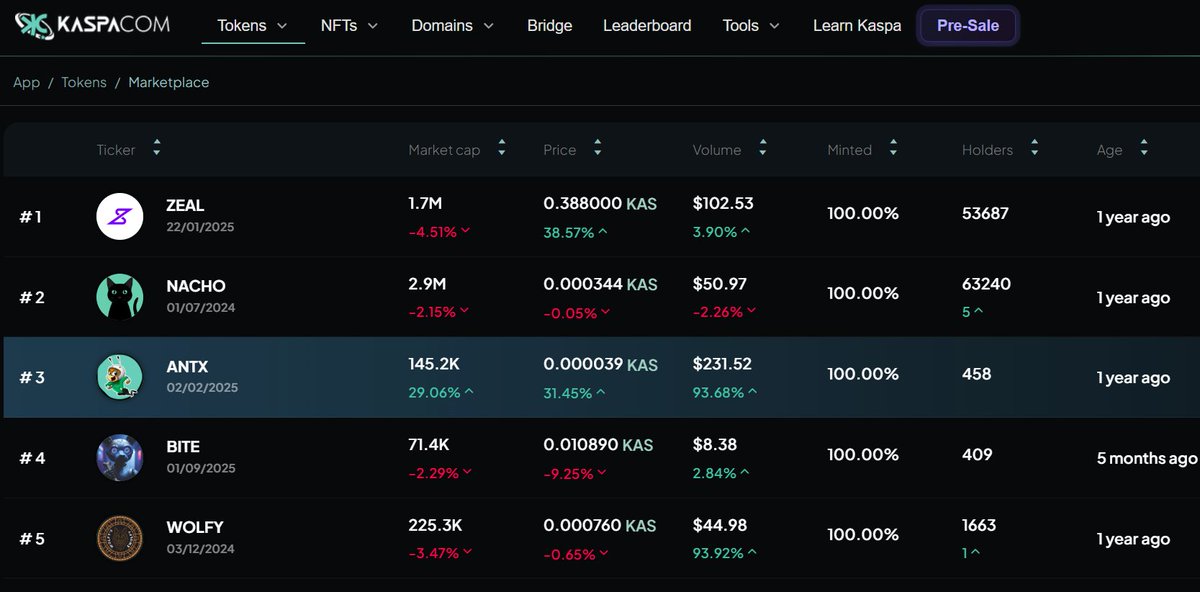Image resolution: width=1200 pixels, height=592 pixels.
Task: Click WOLFY holders count 1663
Action: (979, 525)
